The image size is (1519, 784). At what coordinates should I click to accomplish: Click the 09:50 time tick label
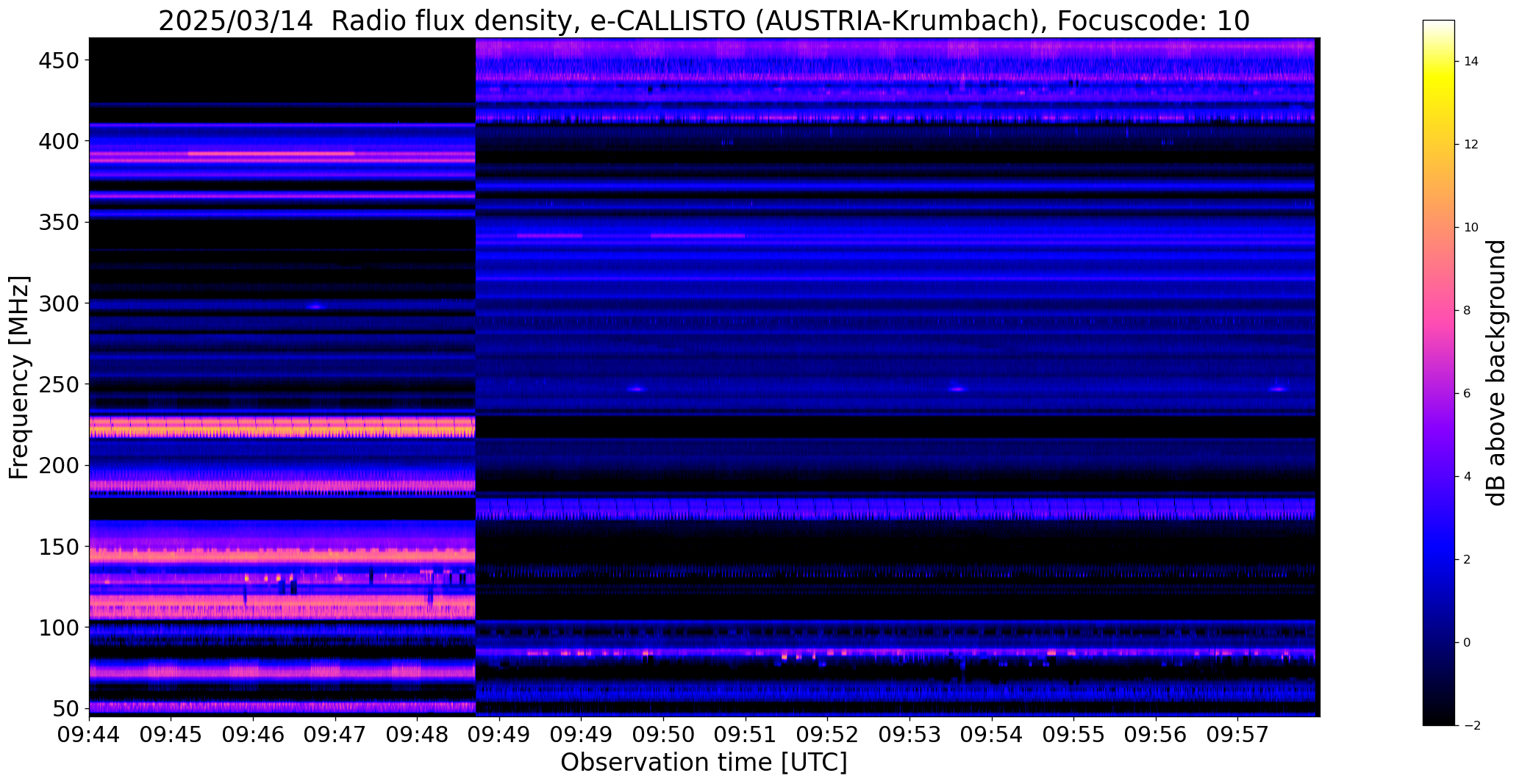point(664,735)
